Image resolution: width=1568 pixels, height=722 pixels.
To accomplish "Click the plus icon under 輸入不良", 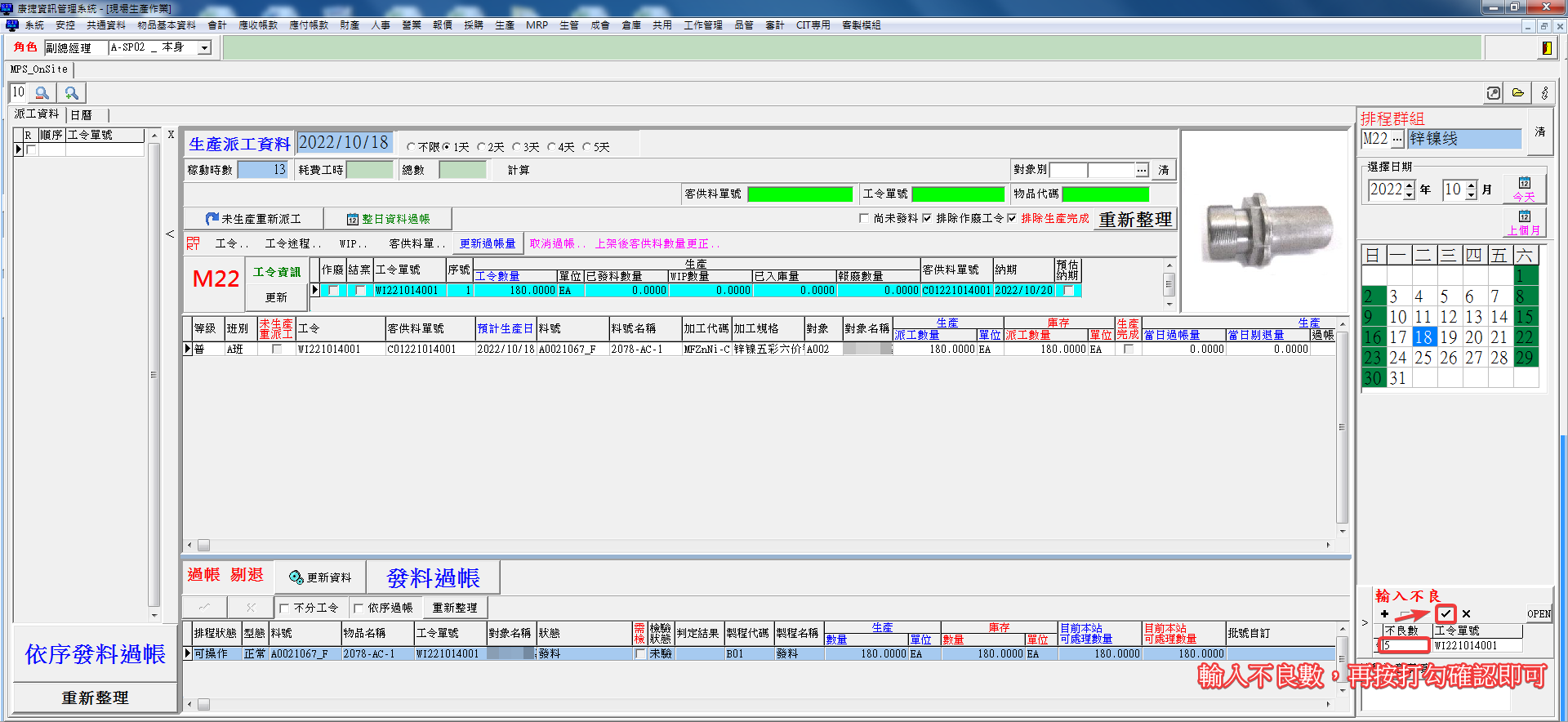I will (1384, 613).
